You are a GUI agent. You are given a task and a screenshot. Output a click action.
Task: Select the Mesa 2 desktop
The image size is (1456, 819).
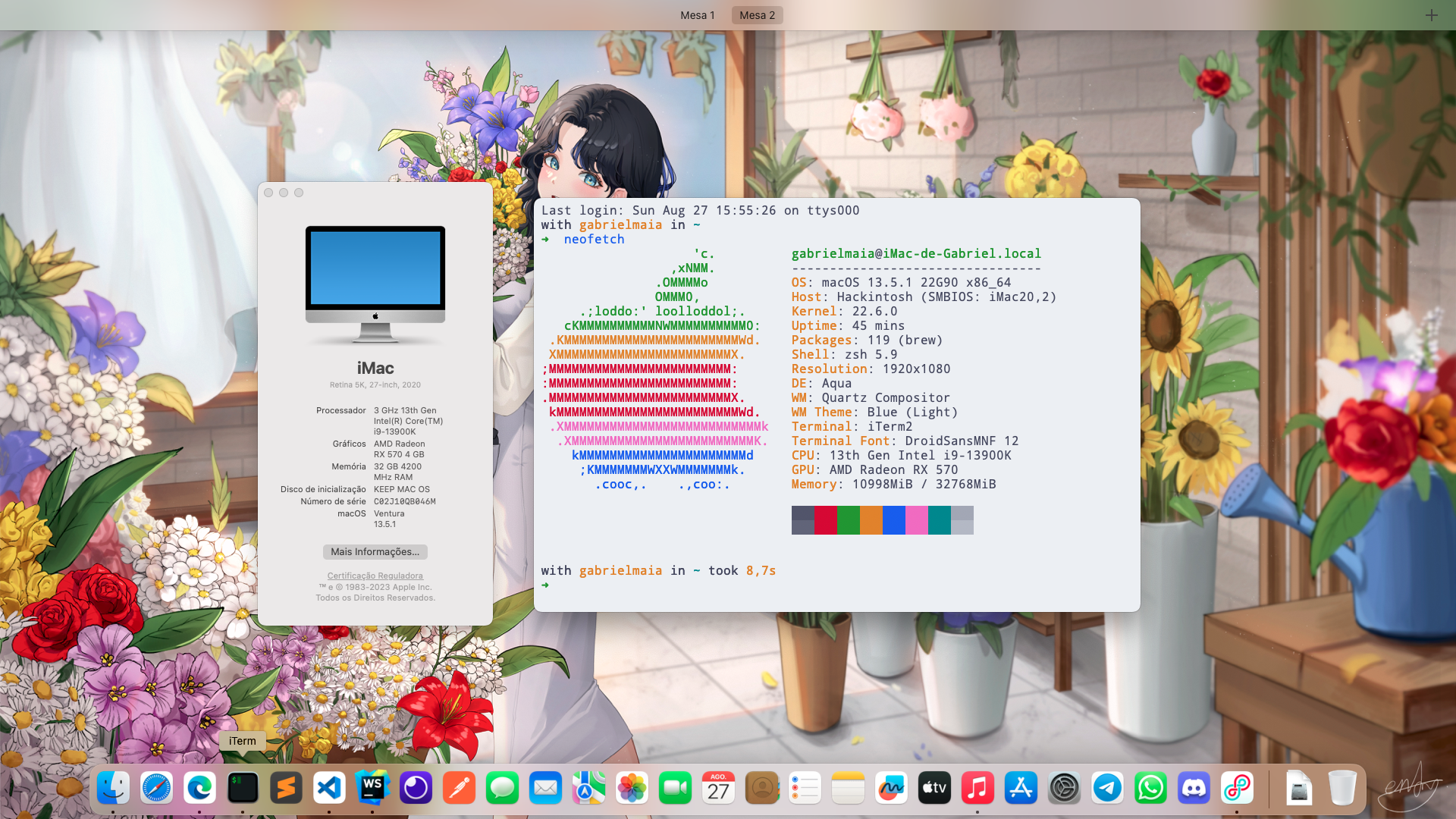coord(757,15)
